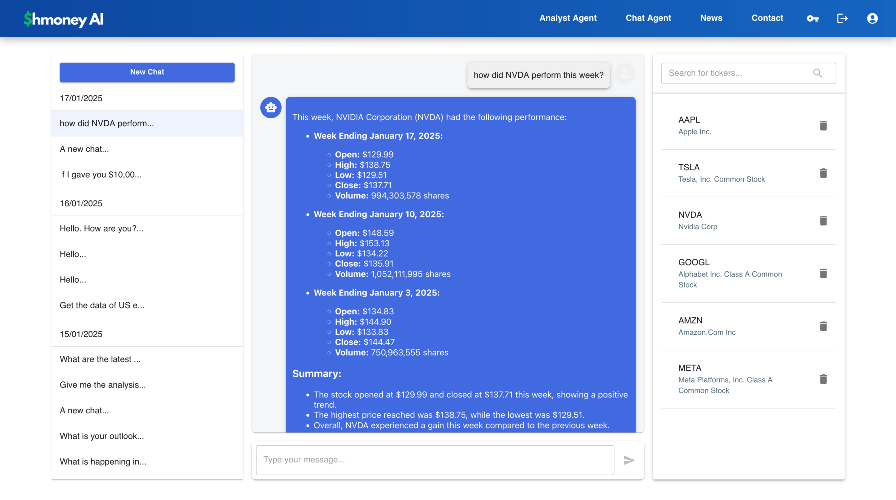Click the logout icon in the header
Viewport: 896px width, 500px height.
tap(842, 19)
